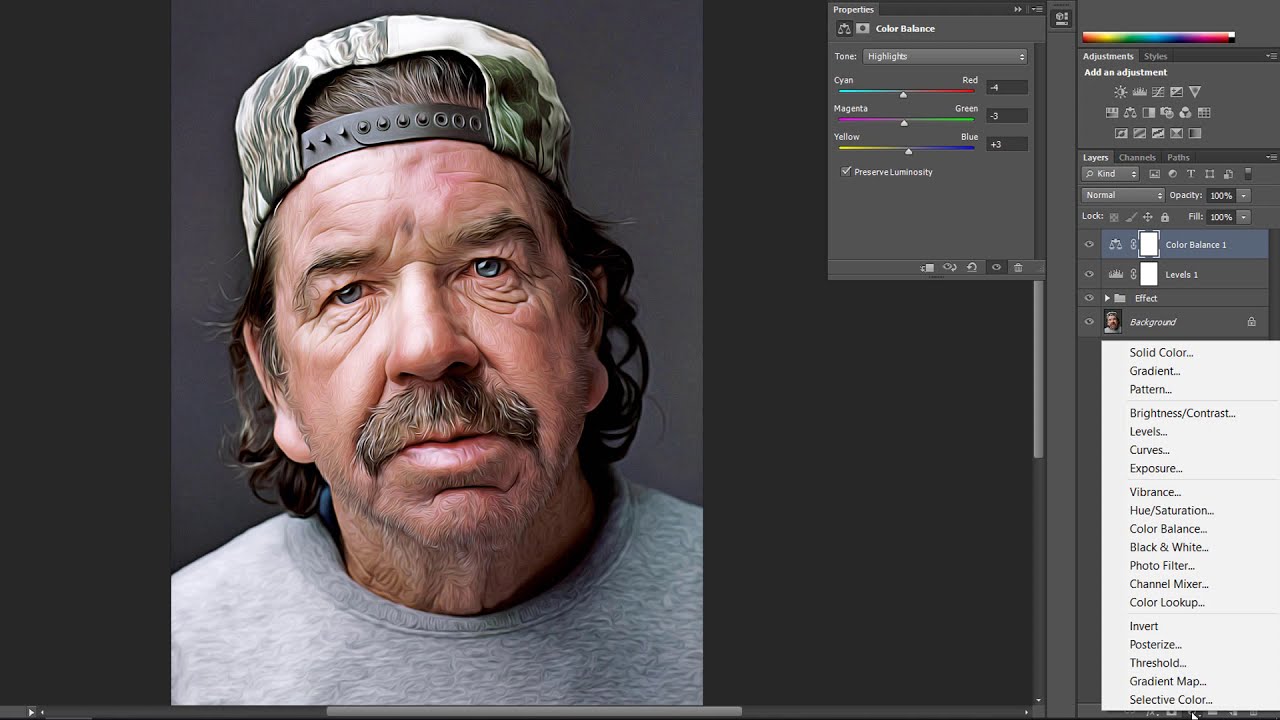The height and width of the screenshot is (720, 1280).
Task: Open the Opacity slider dropdown arrow
Action: pos(1244,195)
